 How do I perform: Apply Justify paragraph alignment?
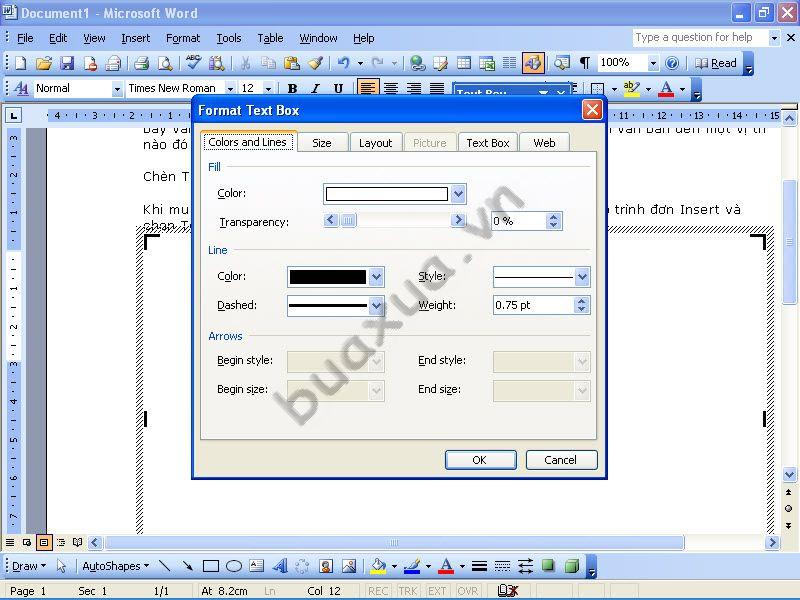[x=437, y=88]
